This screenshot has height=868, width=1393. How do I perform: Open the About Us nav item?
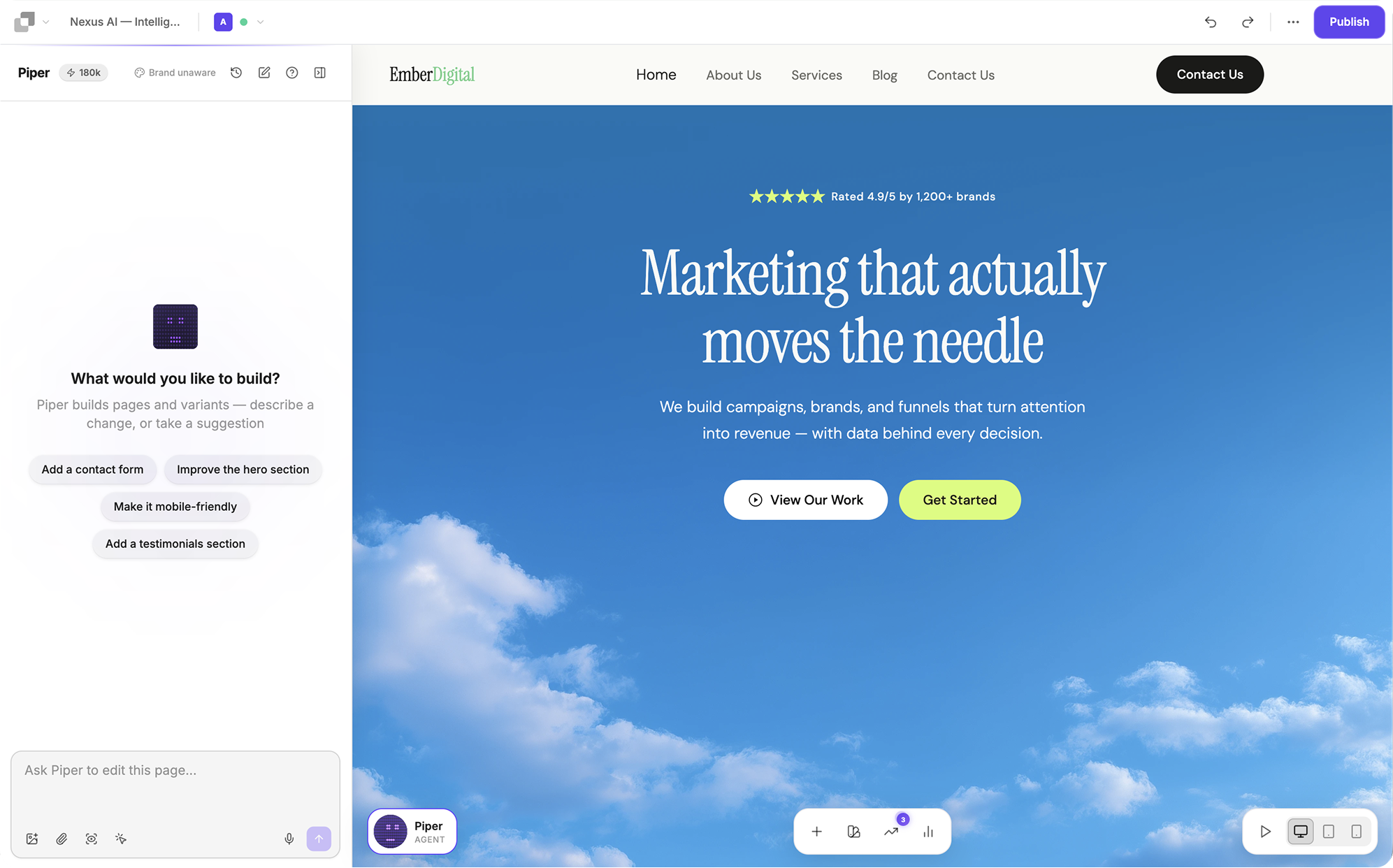[734, 75]
